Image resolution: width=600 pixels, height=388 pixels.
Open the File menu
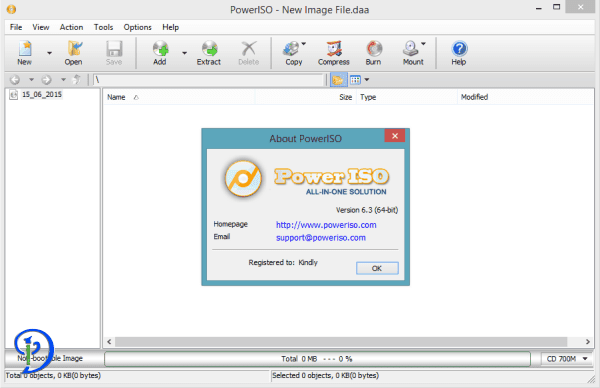[x=16, y=27]
